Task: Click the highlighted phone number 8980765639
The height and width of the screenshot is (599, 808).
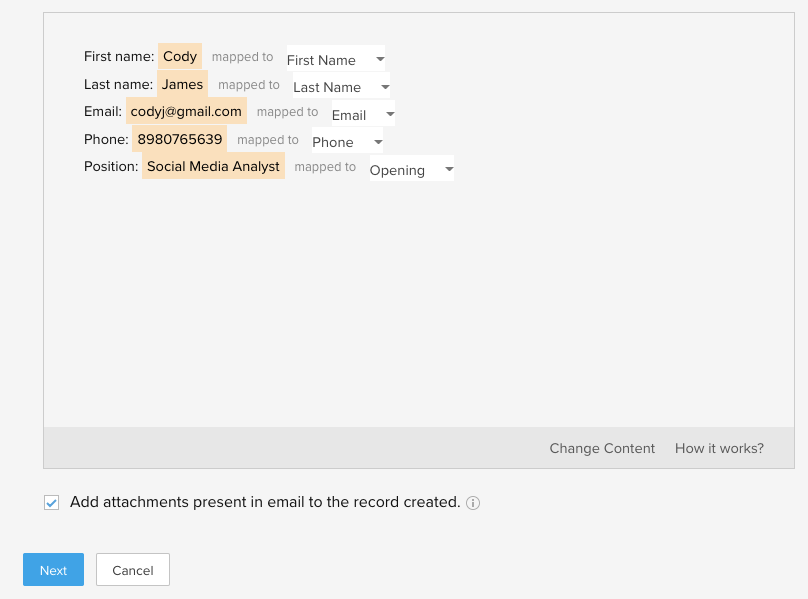Action: [x=180, y=139]
